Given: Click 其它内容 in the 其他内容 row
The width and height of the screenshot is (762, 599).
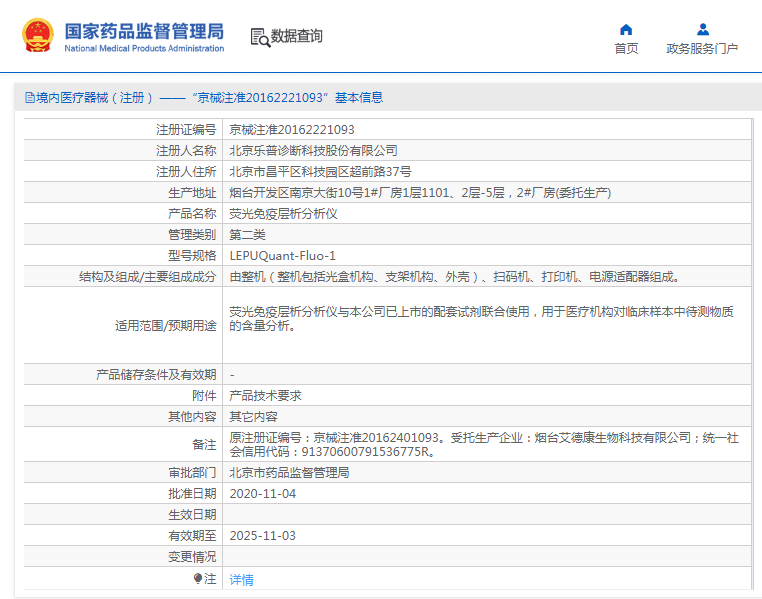Looking at the screenshot, I should (x=253, y=416).
